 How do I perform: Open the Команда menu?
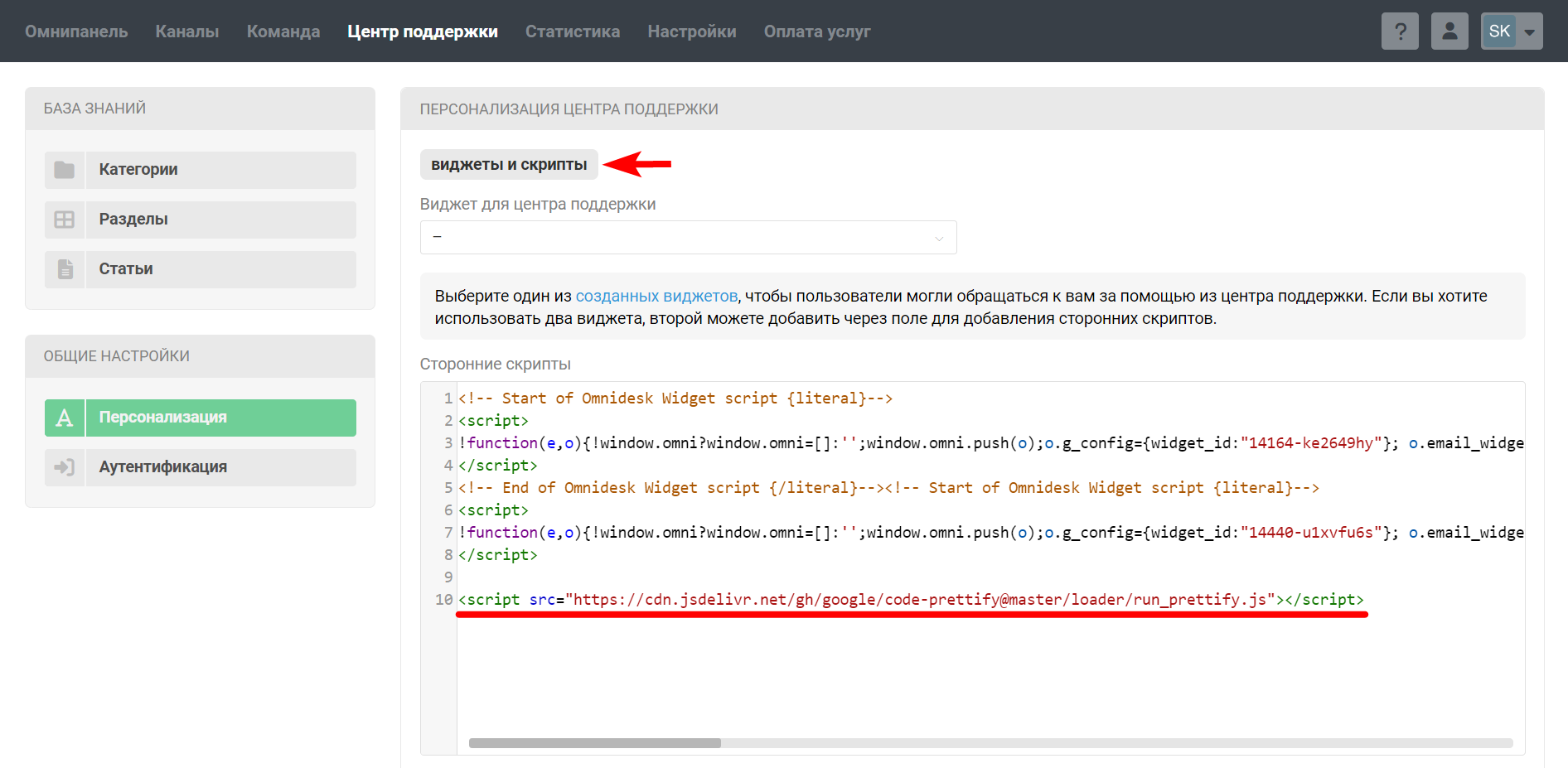coord(283,31)
